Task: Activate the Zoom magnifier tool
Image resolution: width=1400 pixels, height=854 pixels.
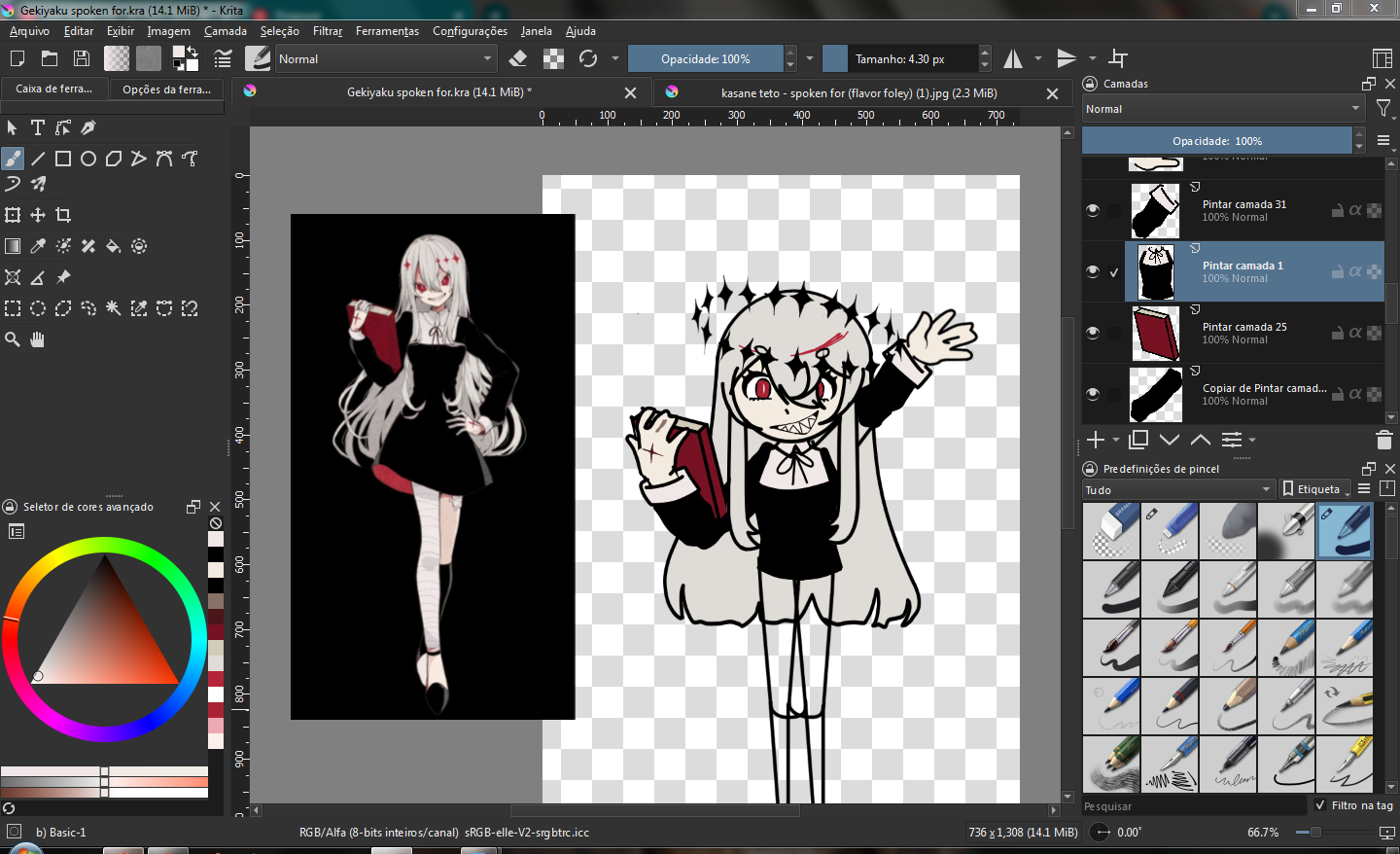Action: pyautogui.click(x=13, y=339)
